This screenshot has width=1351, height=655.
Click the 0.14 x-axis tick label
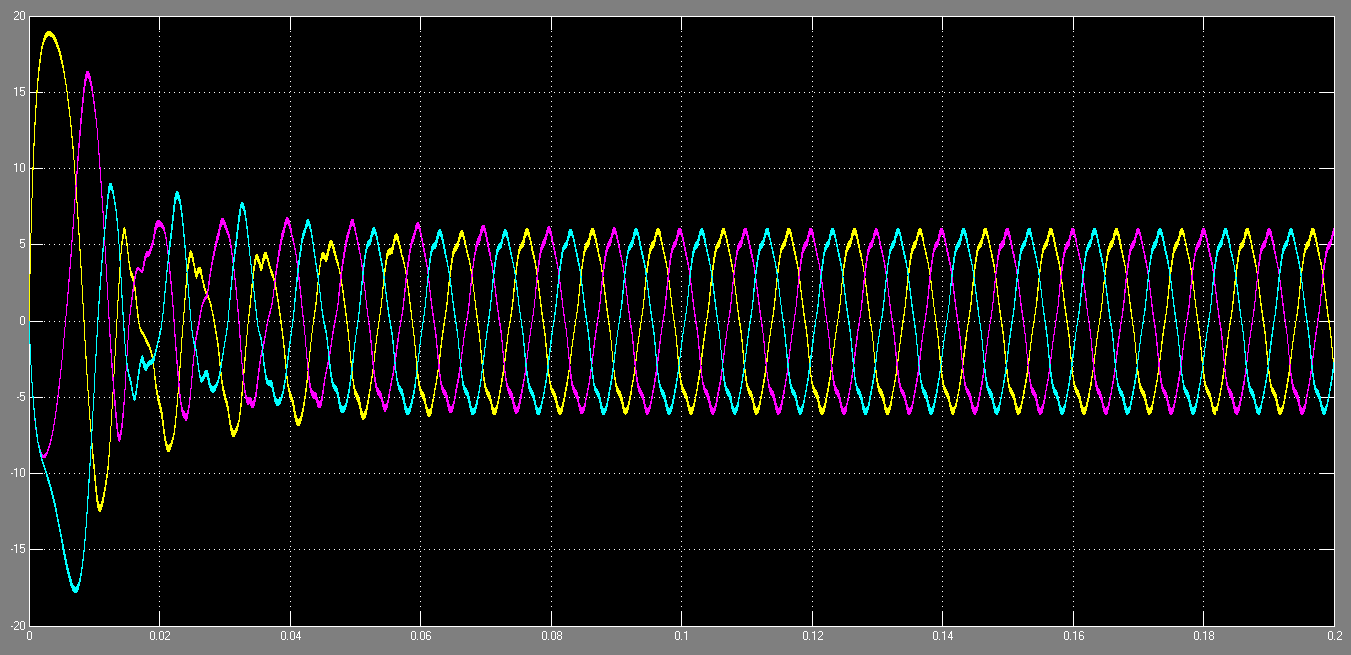tap(943, 635)
